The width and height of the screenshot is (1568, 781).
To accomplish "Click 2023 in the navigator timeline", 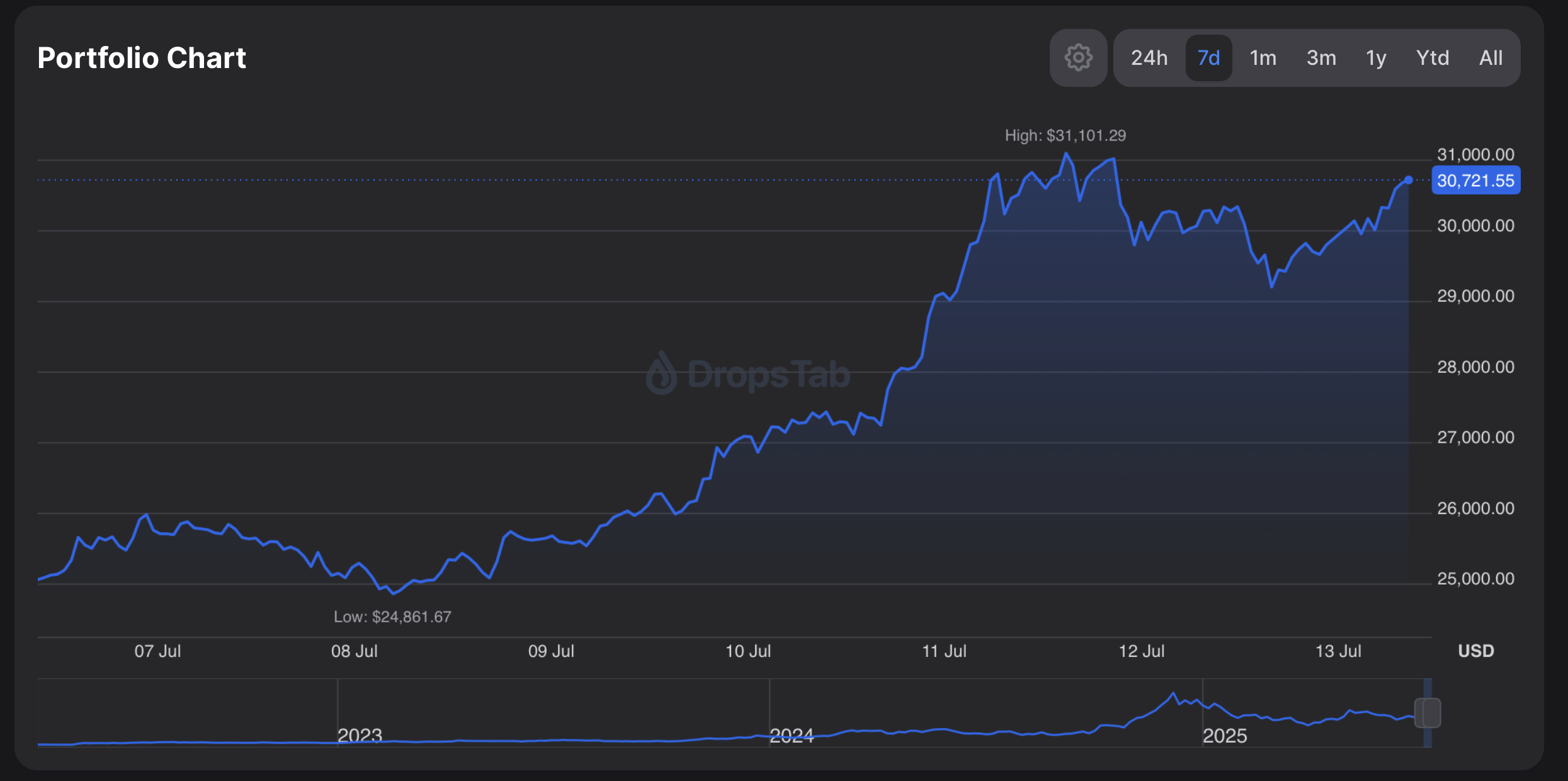I will click(360, 735).
